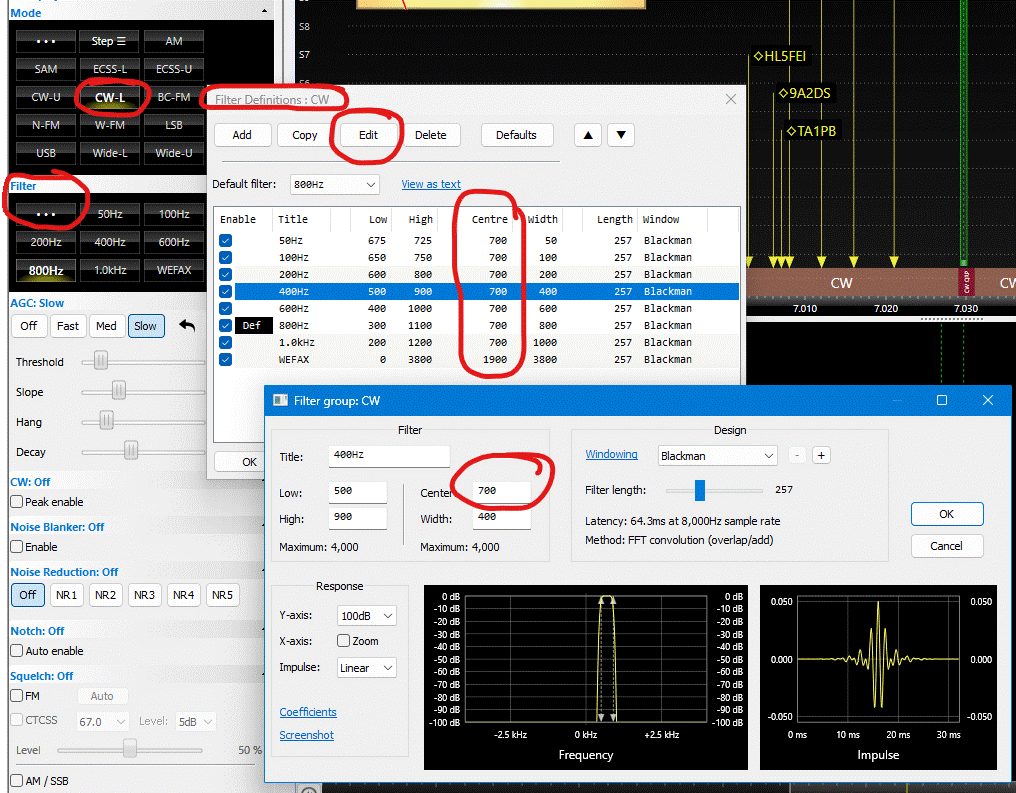Click the plus button beside Windowing
This screenshot has height=793, width=1016.
(x=821, y=455)
